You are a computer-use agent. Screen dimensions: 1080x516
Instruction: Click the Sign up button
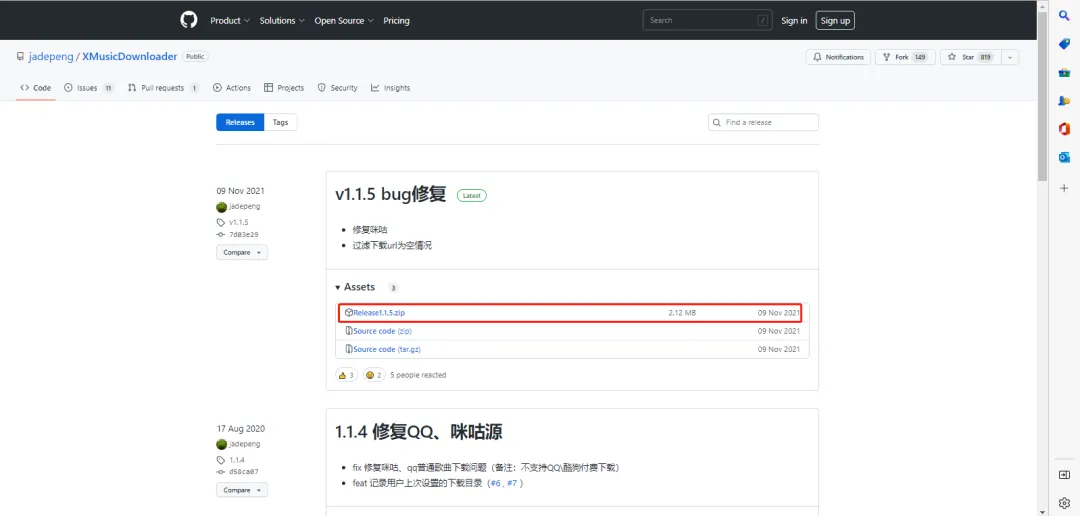click(x=835, y=21)
